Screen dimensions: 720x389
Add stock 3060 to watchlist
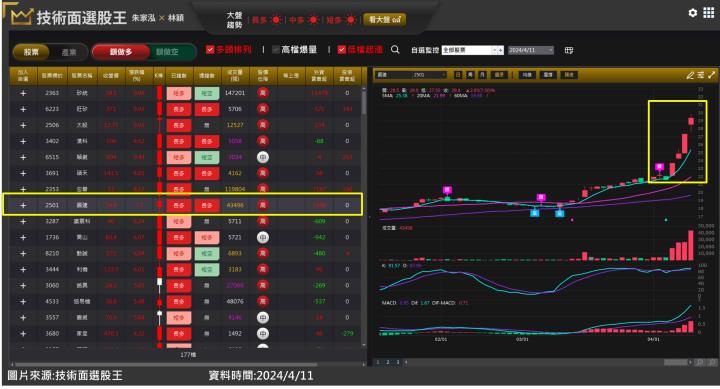[x=23, y=286]
